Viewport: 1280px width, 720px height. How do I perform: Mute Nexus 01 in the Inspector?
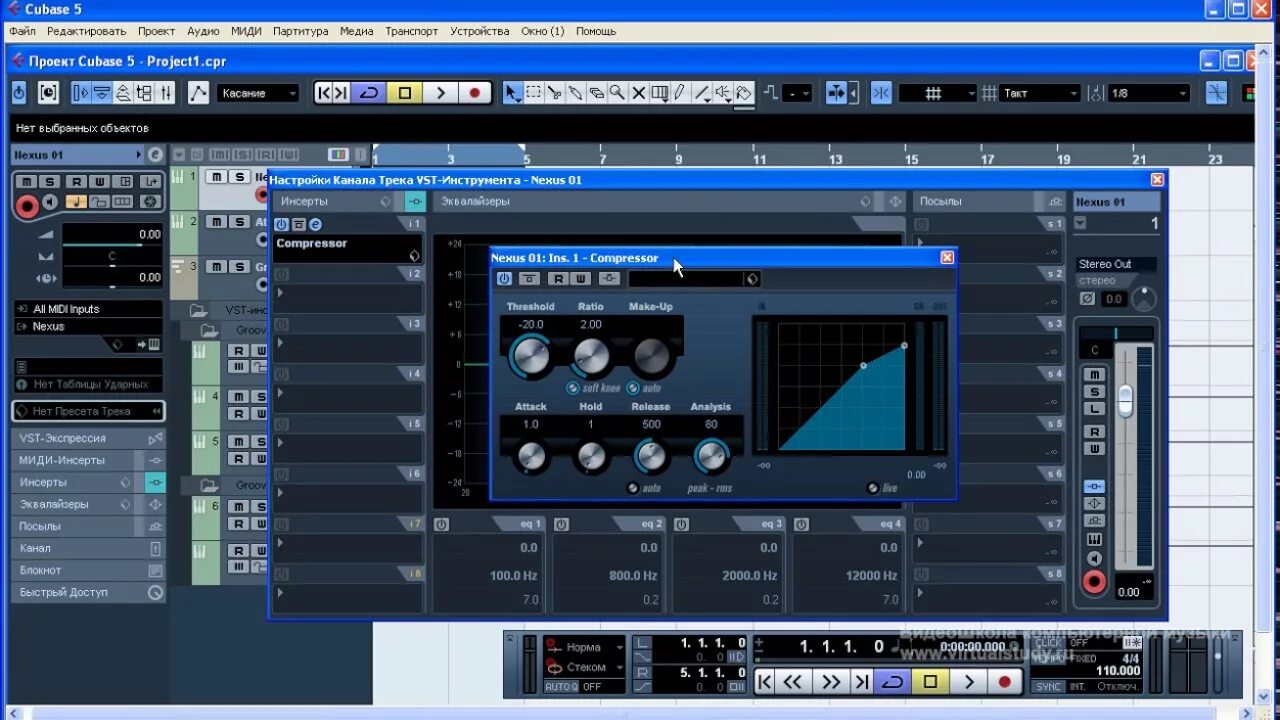click(x=26, y=181)
